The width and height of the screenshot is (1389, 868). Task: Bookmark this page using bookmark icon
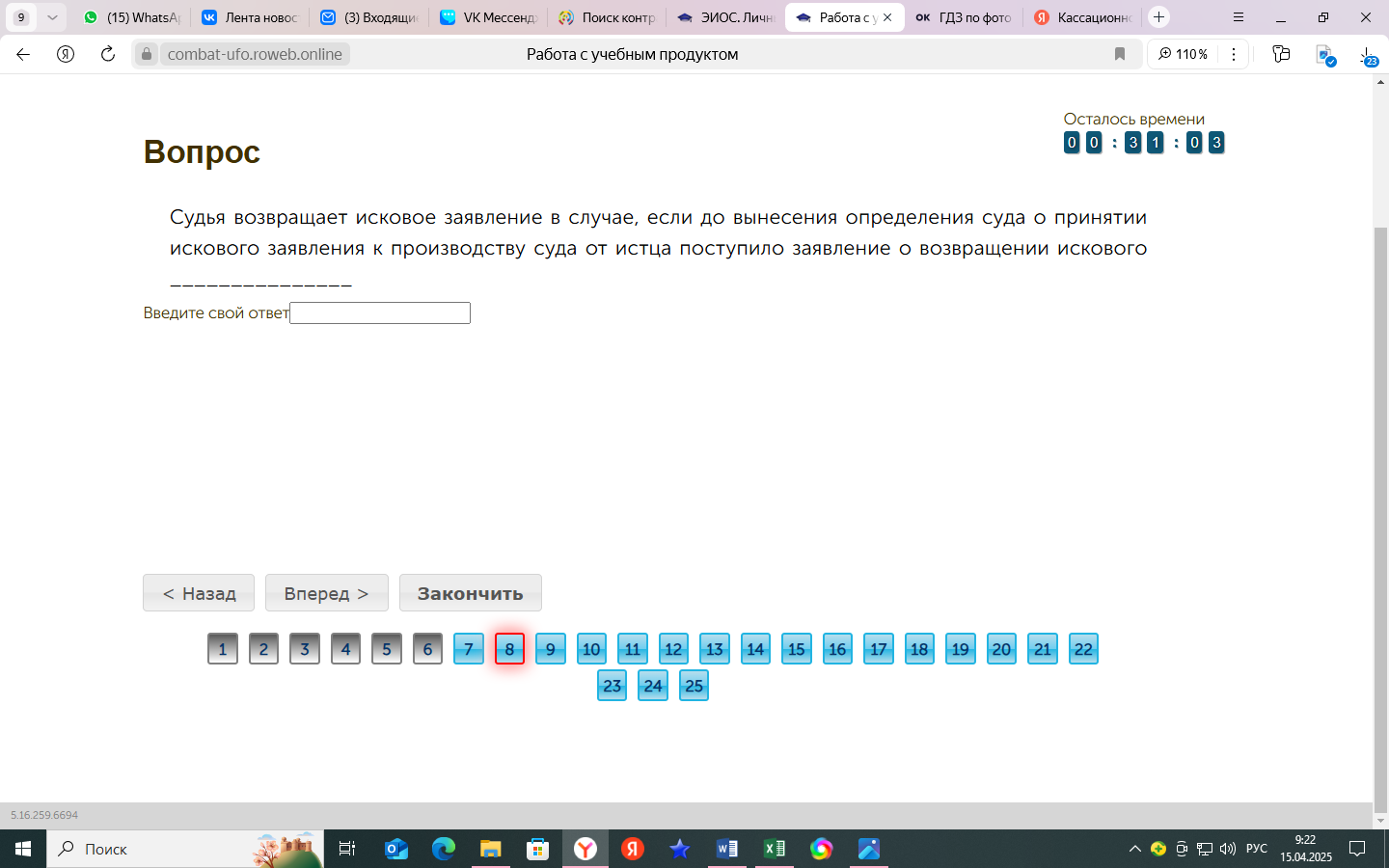click(1120, 54)
